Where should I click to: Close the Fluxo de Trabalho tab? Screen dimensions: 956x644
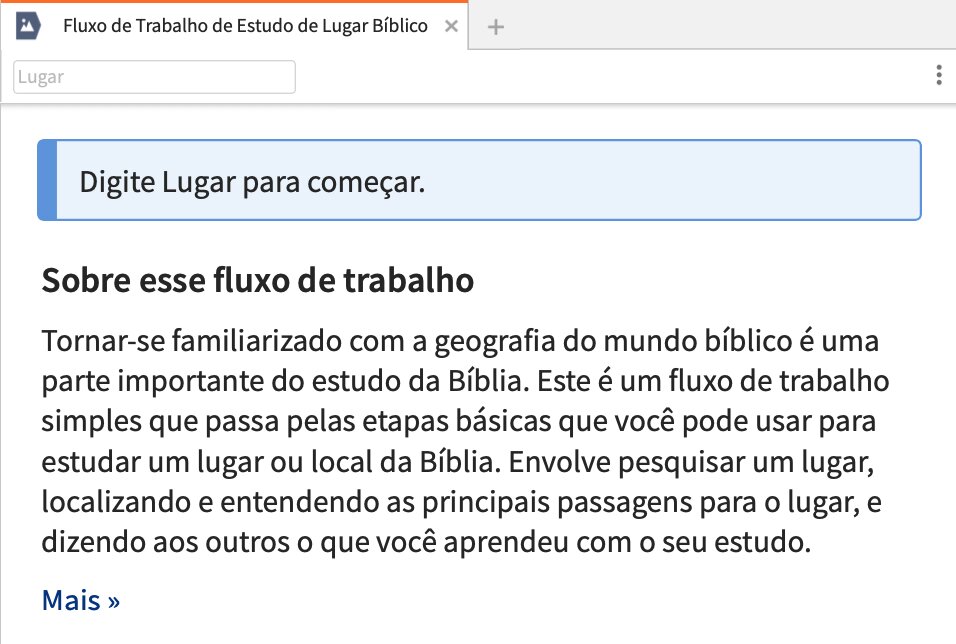tap(451, 26)
